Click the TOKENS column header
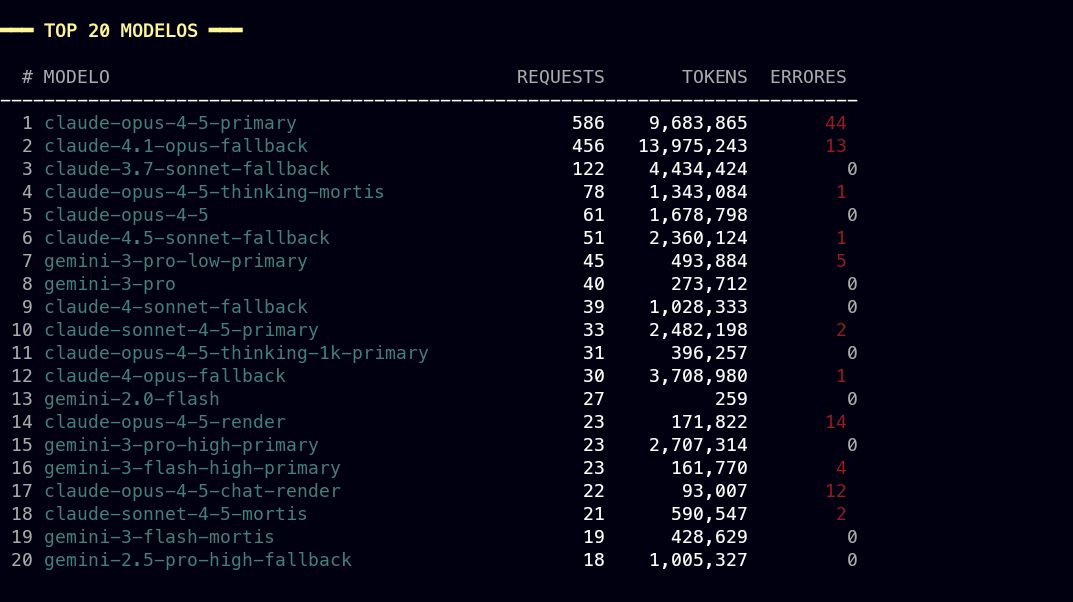This screenshot has width=1073, height=602. click(x=714, y=77)
